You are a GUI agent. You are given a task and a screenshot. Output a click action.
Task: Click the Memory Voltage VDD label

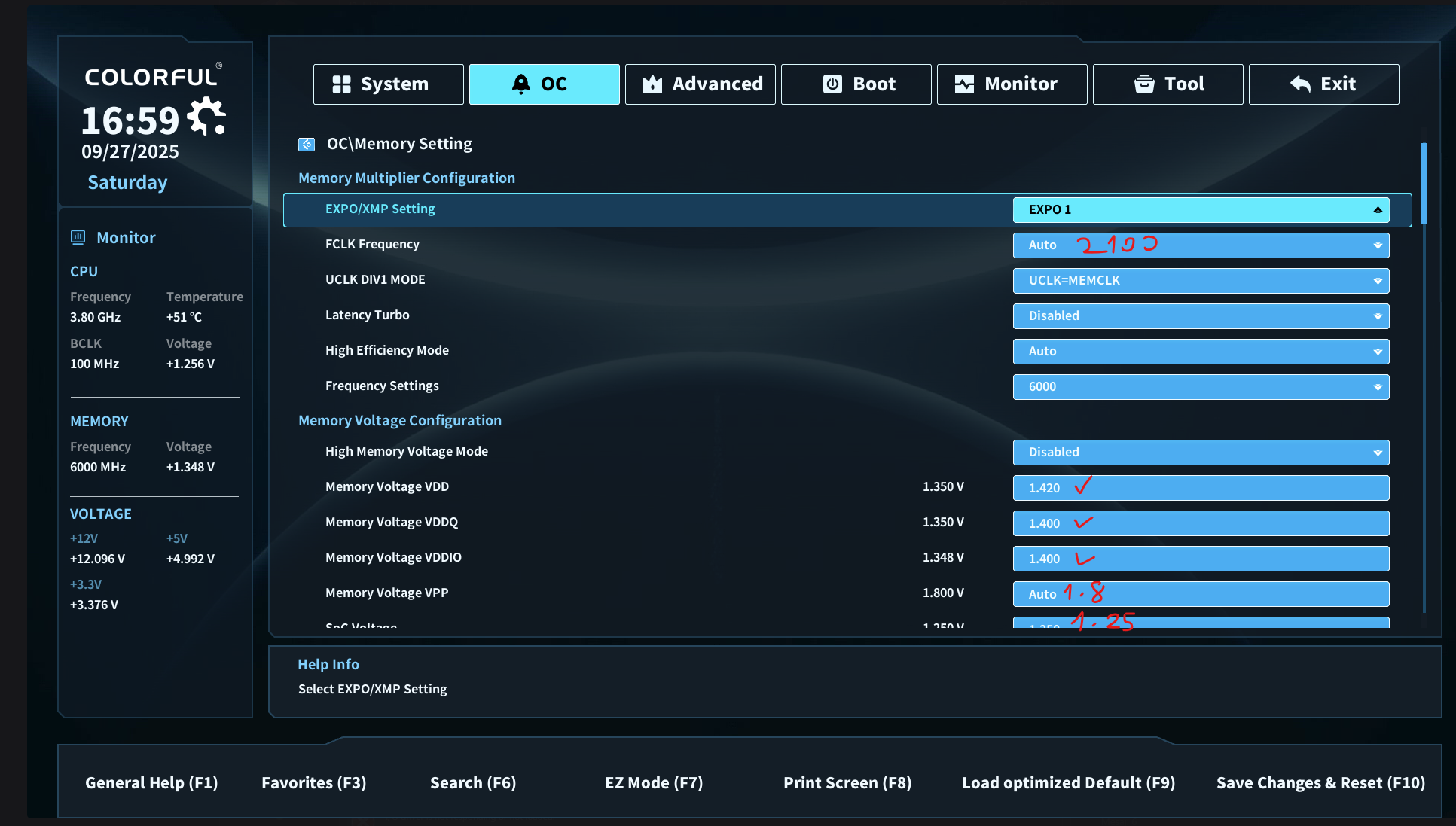(387, 486)
